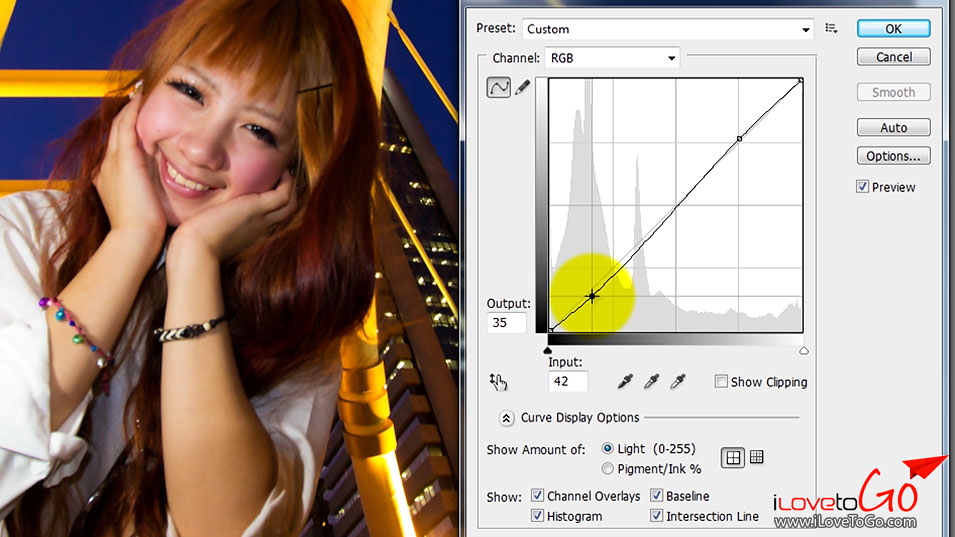This screenshot has height=537, width=955.
Task: Click the Auto button
Action: tap(893, 127)
